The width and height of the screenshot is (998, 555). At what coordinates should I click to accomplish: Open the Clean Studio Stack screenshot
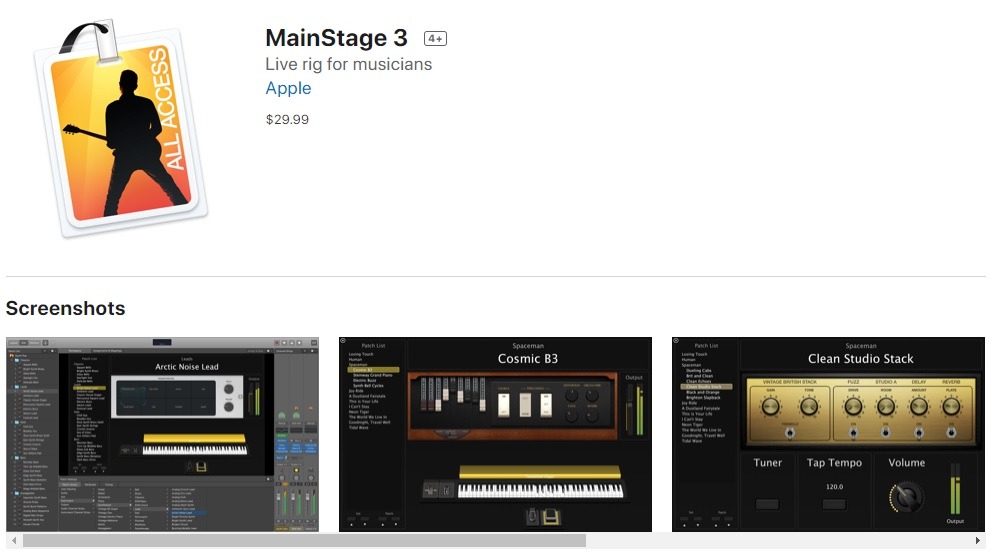[828, 434]
